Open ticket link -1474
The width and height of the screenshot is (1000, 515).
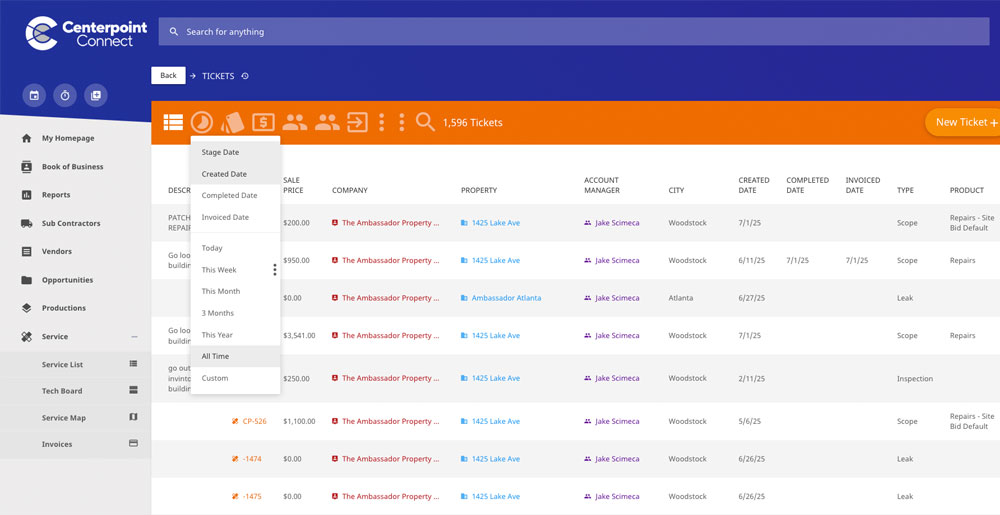252,459
